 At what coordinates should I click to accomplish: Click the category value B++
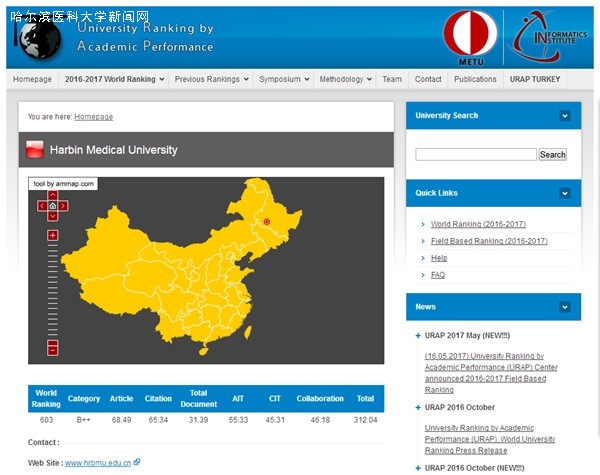point(83,420)
